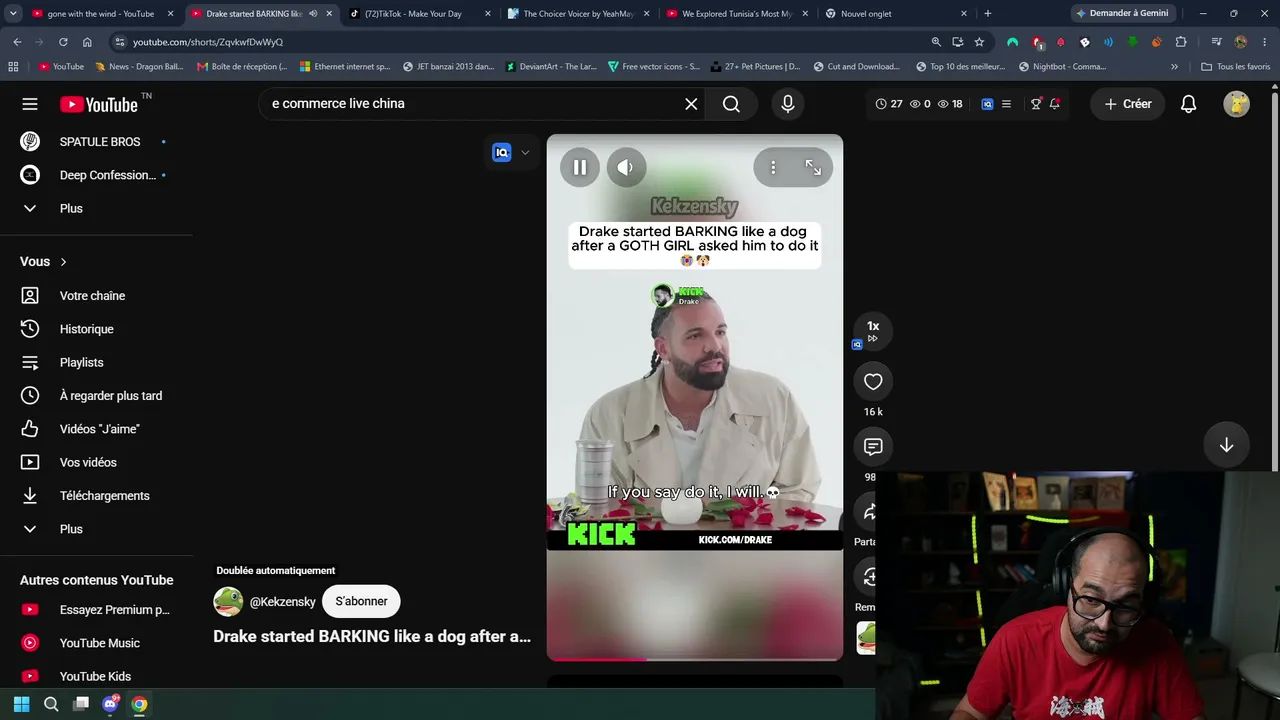Open the YouTube guide hamburger menu

click(30, 104)
